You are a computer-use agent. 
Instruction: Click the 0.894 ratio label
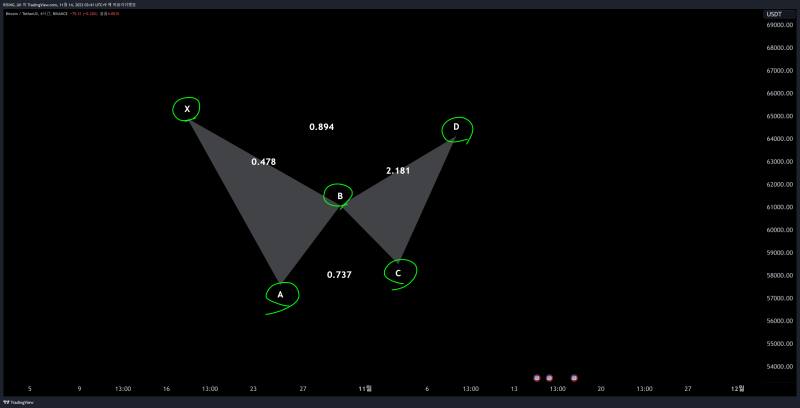coord(321,127)
